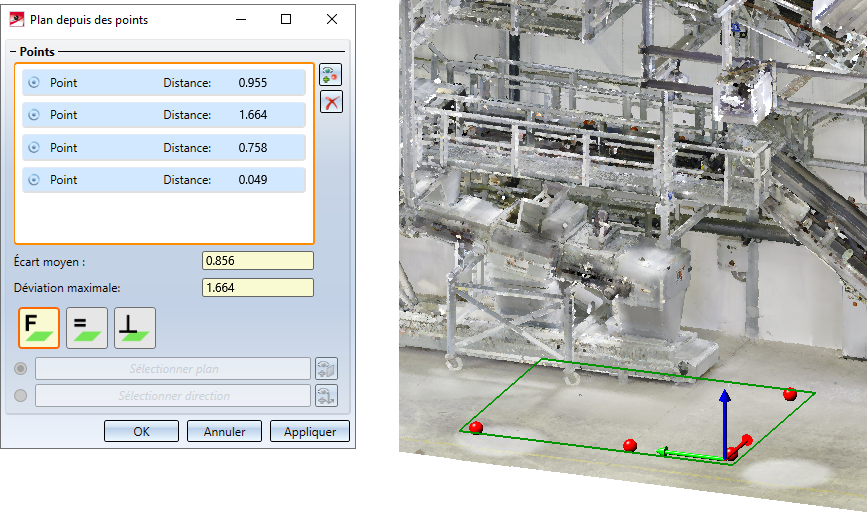
Task: Select the free plane 'F' mode icon
Action: [x=39, y=328]
